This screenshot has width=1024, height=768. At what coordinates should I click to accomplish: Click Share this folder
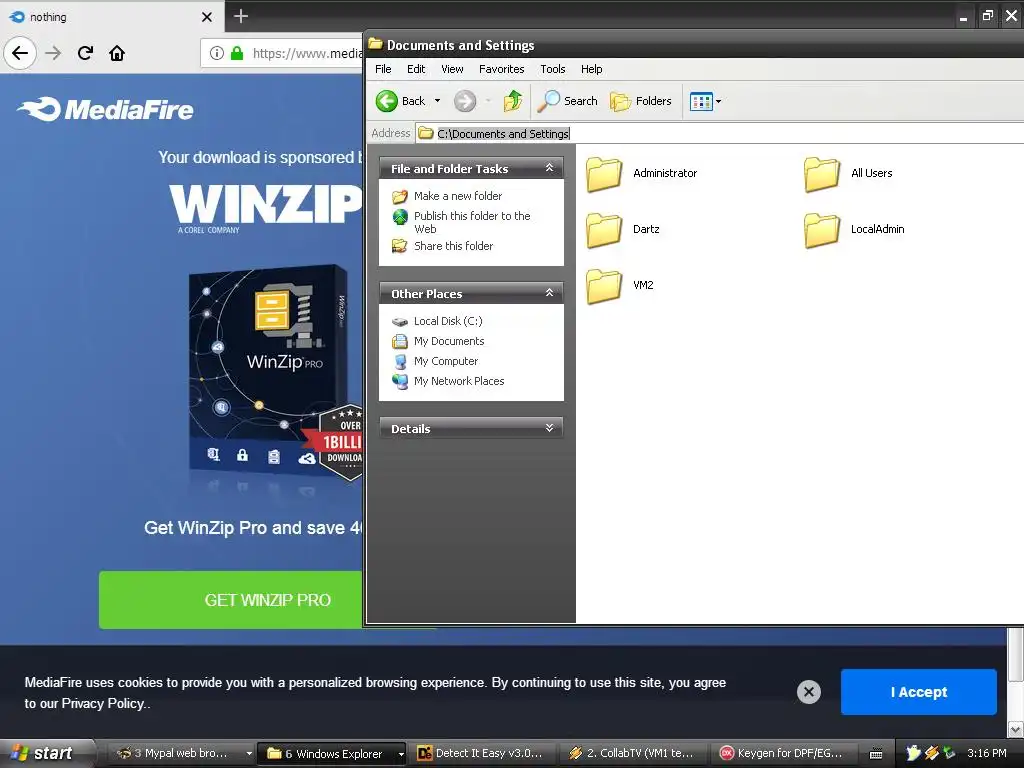click(453, 246)
